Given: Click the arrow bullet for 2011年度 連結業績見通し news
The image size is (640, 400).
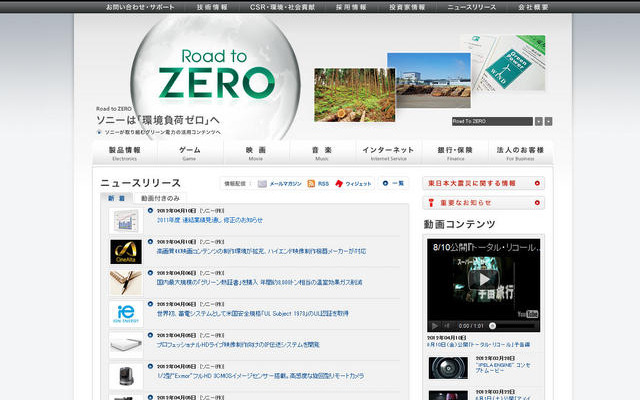Looking at the screenshot, I should [150, 211].
